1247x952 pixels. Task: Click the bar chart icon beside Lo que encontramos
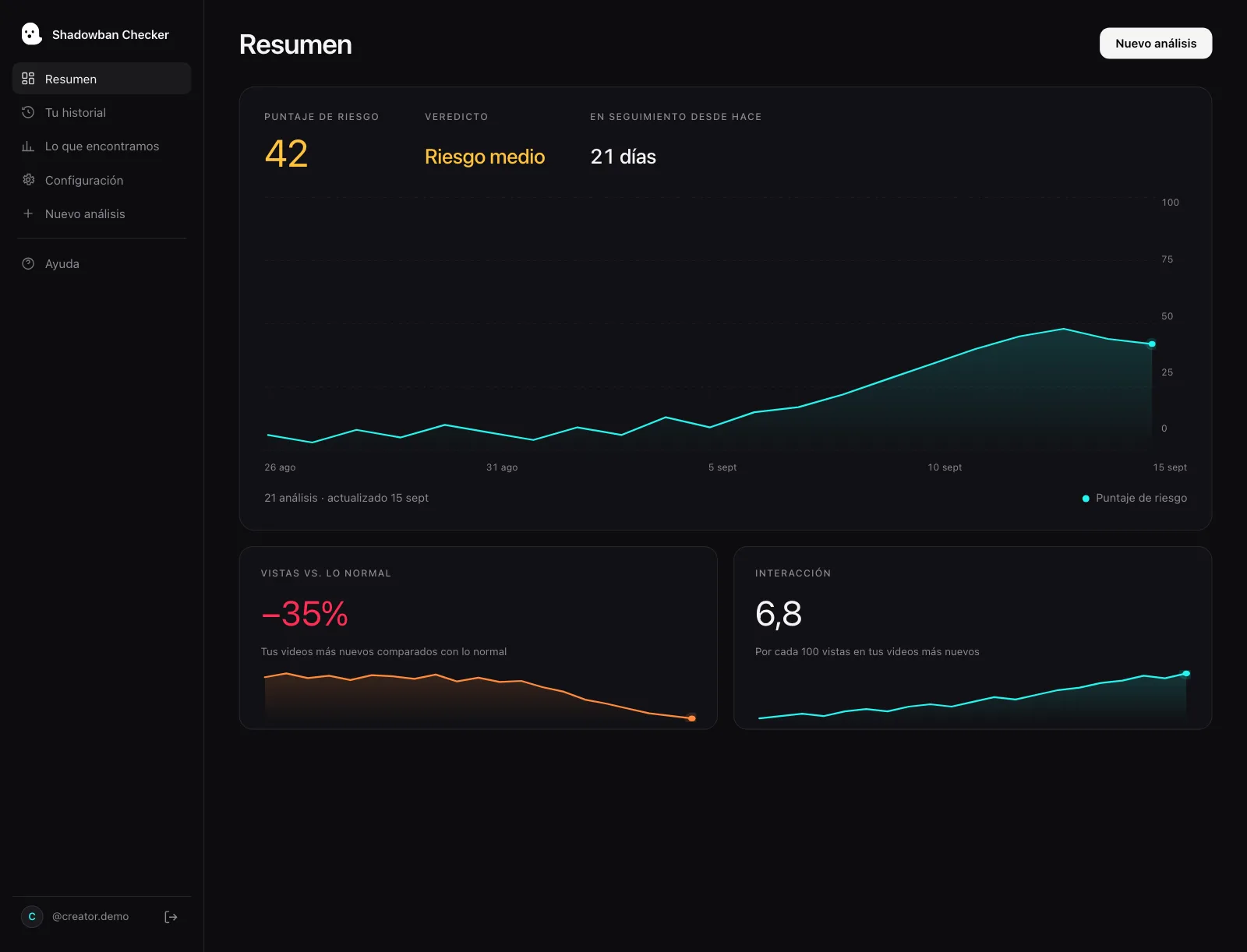tap(28, 146)
